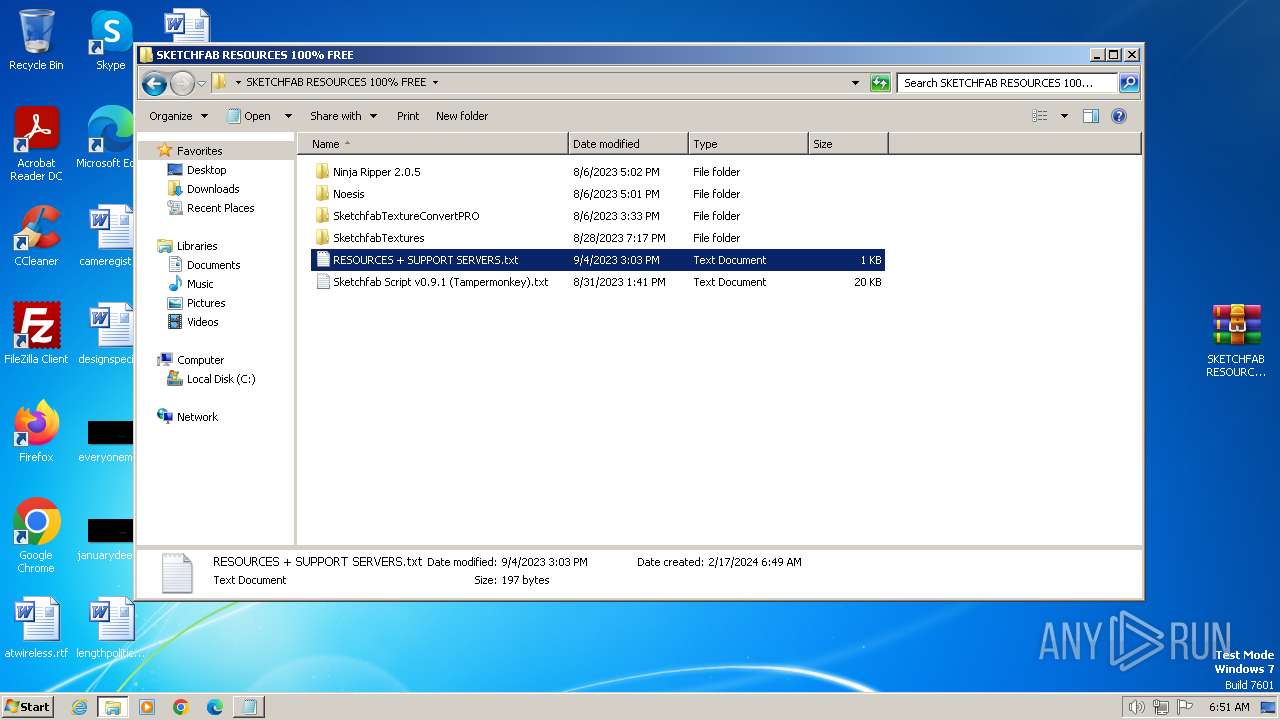Open Videos library in navigation pane
This screenshot has width=1280, height=720.
click(203, 322)
